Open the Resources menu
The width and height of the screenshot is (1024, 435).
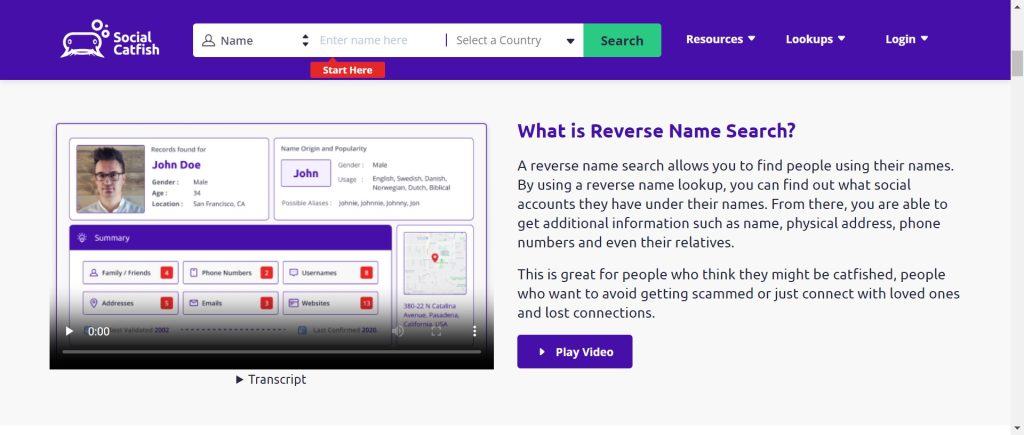point(720,40)
